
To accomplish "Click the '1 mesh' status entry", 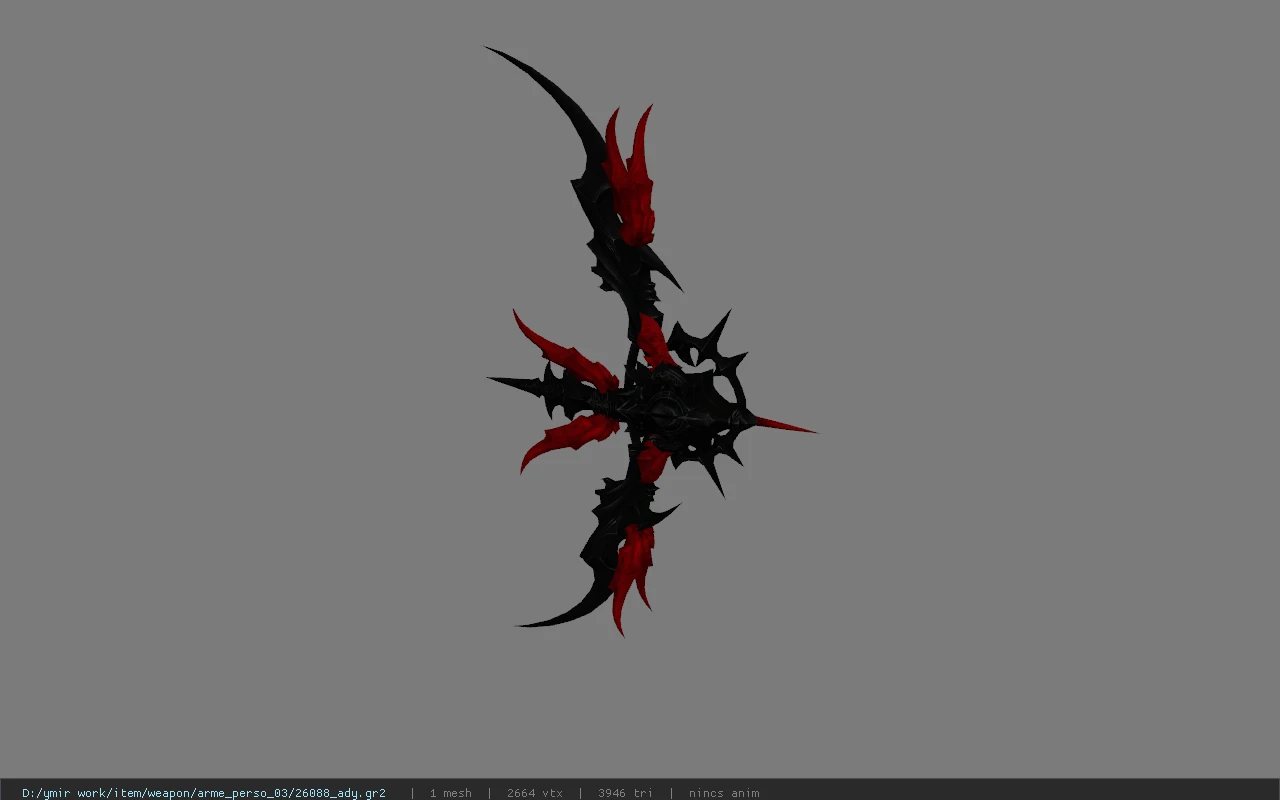I will pyautogui.click(x=451, y=793).
